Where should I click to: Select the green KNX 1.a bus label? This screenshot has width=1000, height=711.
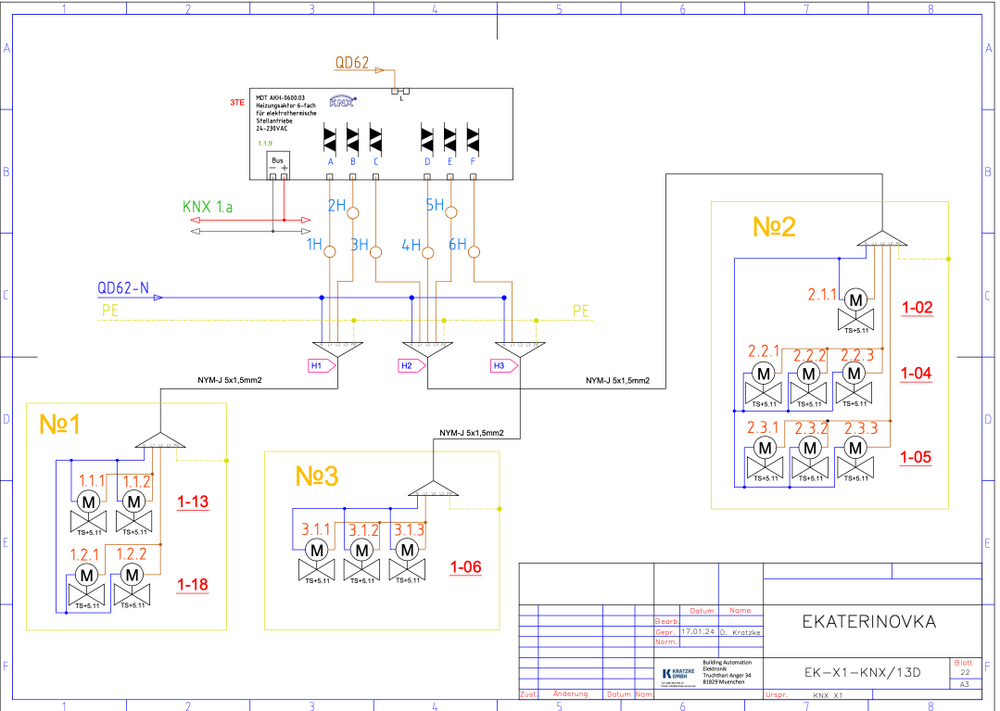pyautogui.click(x=207, y=207)
